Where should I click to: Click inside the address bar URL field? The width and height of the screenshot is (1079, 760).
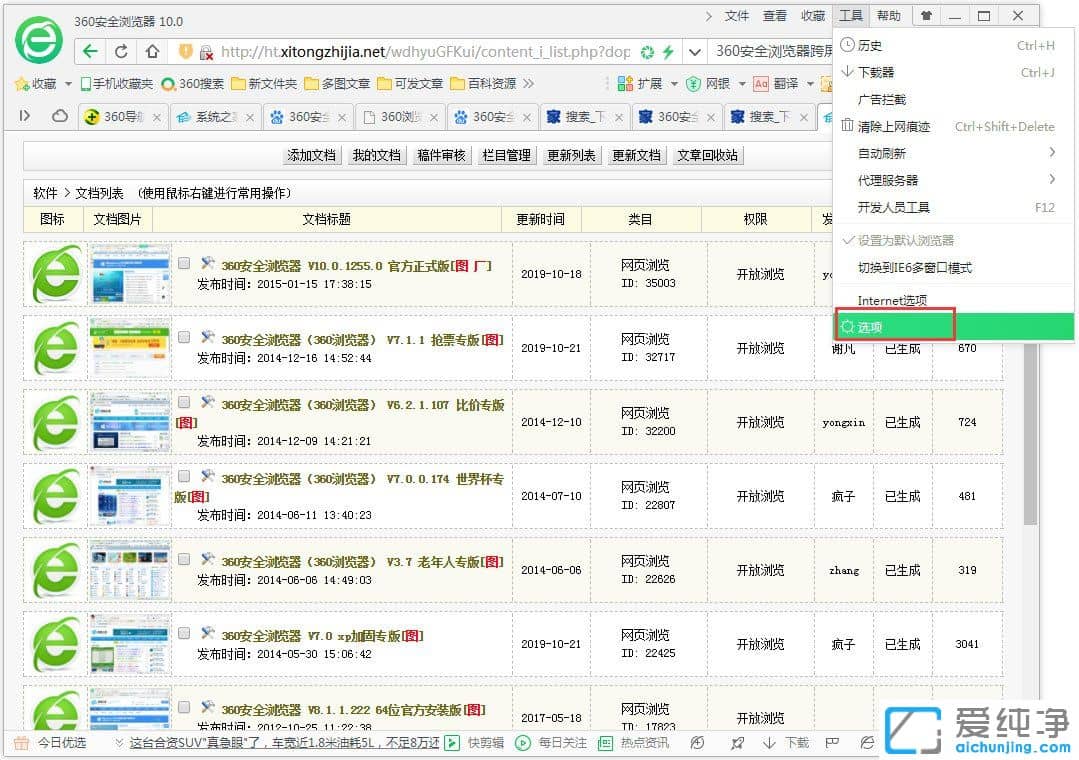point(400,51)
